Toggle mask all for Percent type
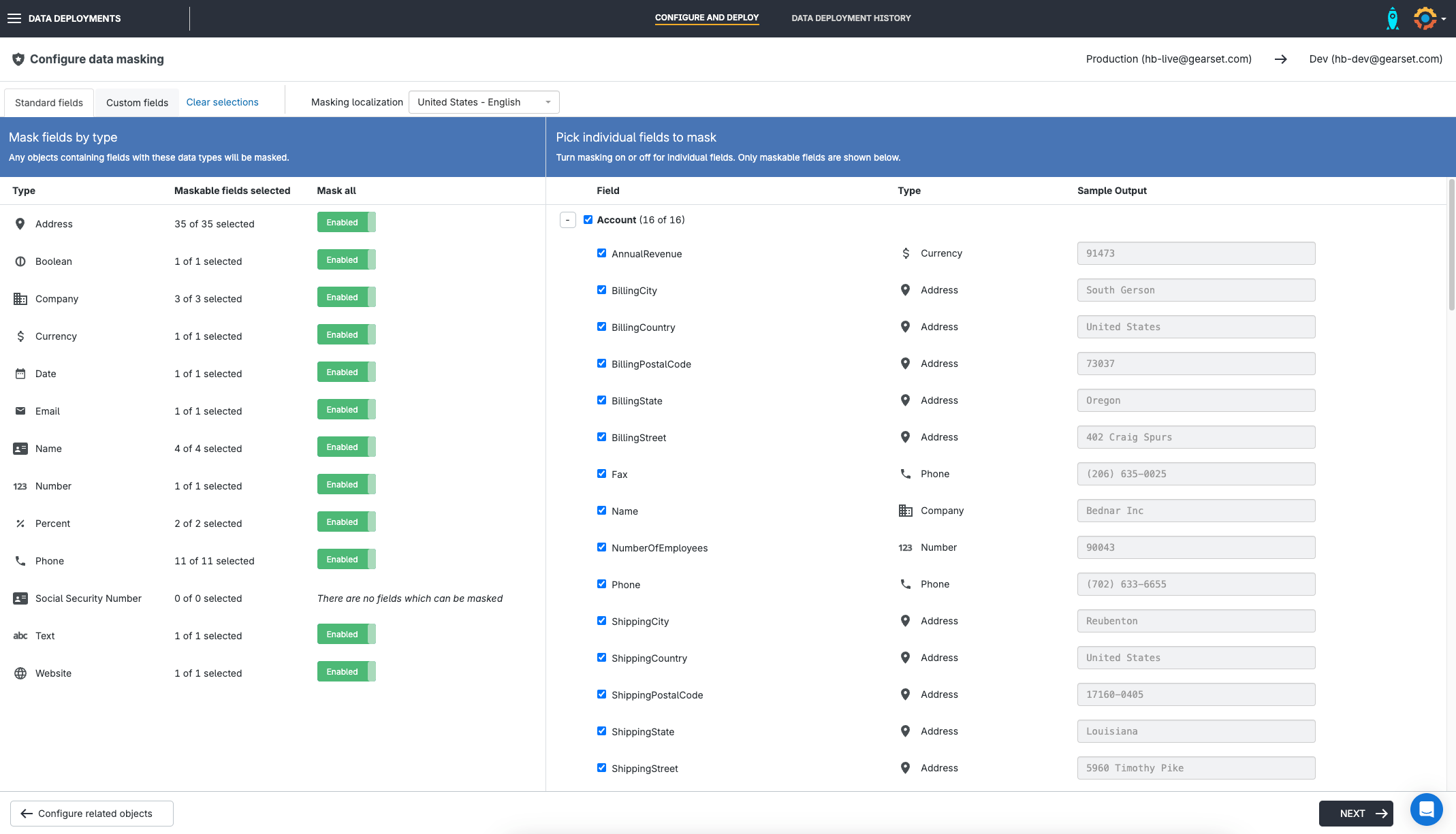1456x834 pixels. (x=346, y=522)
